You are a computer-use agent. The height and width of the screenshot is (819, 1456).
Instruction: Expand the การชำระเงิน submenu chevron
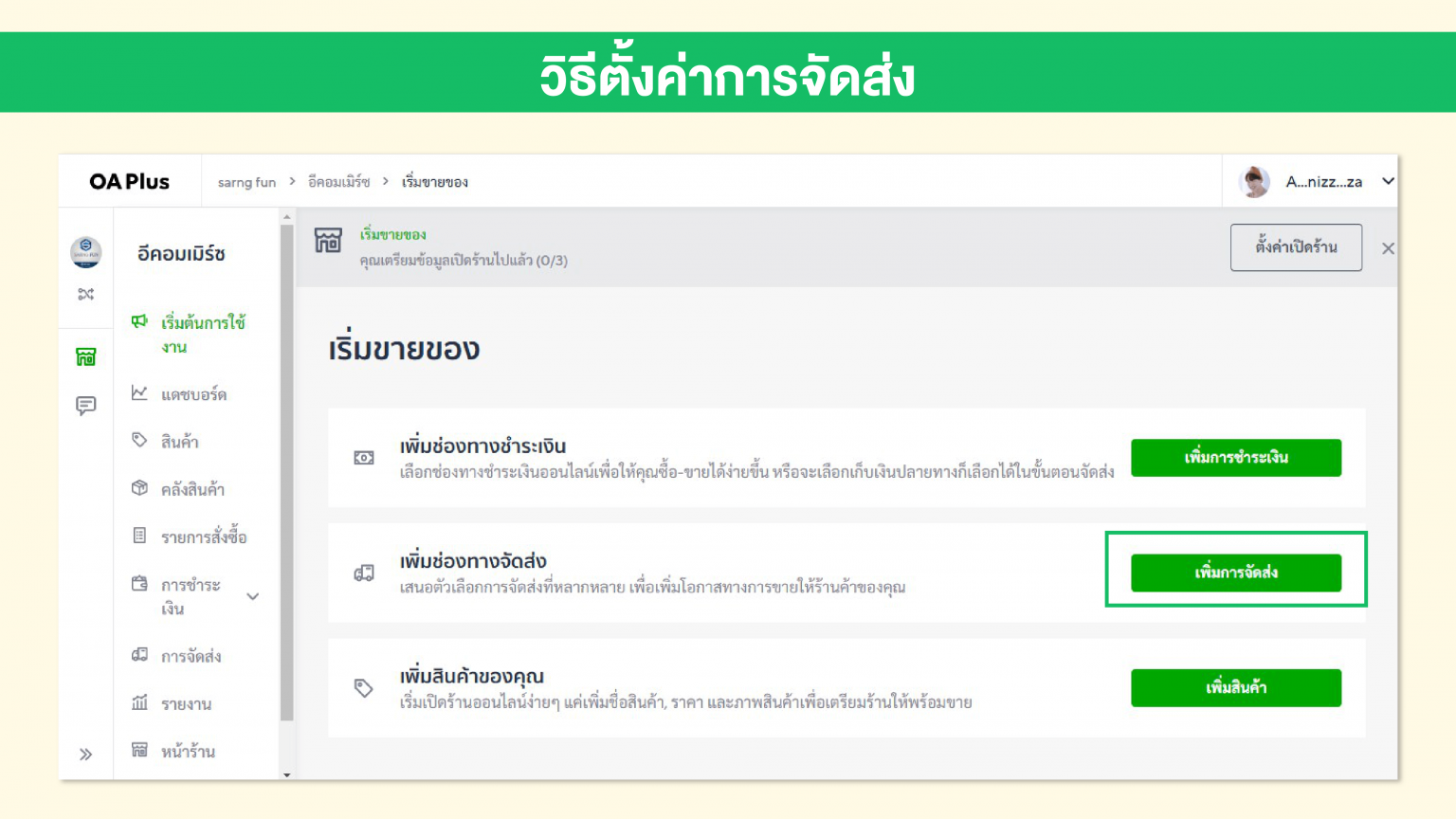(x=253, y=596)
